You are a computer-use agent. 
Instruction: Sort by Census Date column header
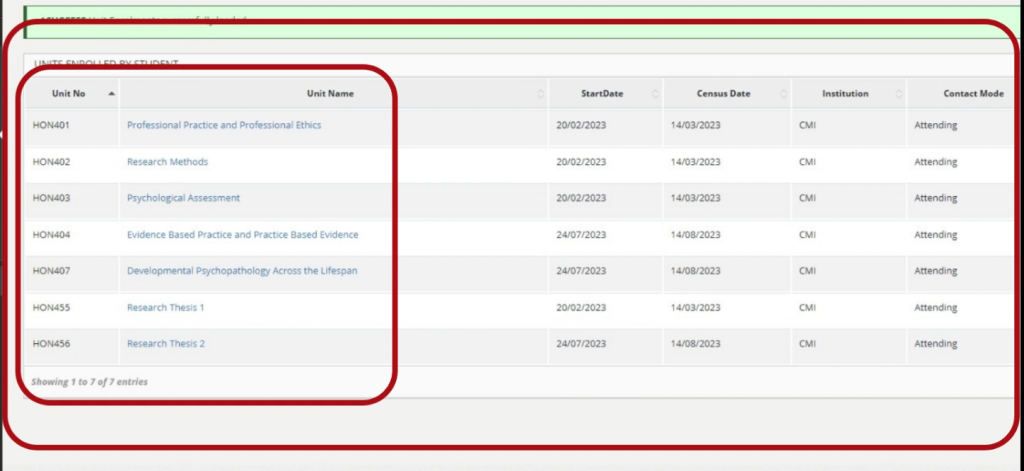pos(727,93)
